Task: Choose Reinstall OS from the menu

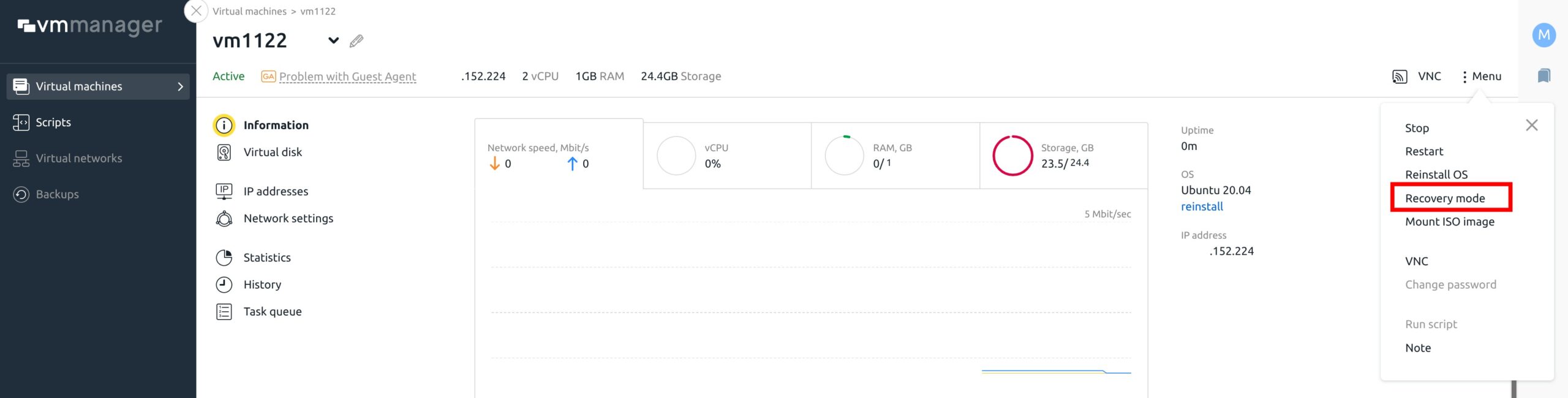Action: (1436, 175)
